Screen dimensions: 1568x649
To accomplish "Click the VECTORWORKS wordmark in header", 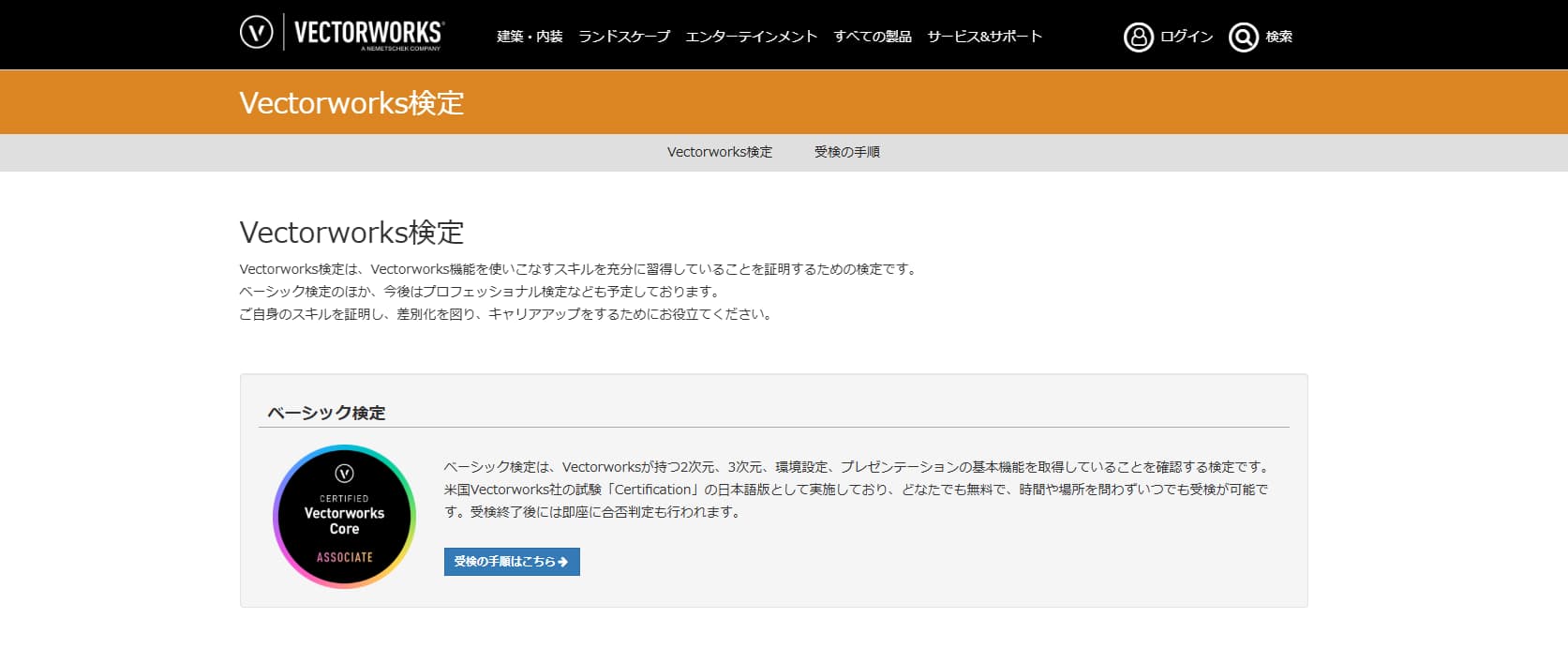I will [369, 34].
